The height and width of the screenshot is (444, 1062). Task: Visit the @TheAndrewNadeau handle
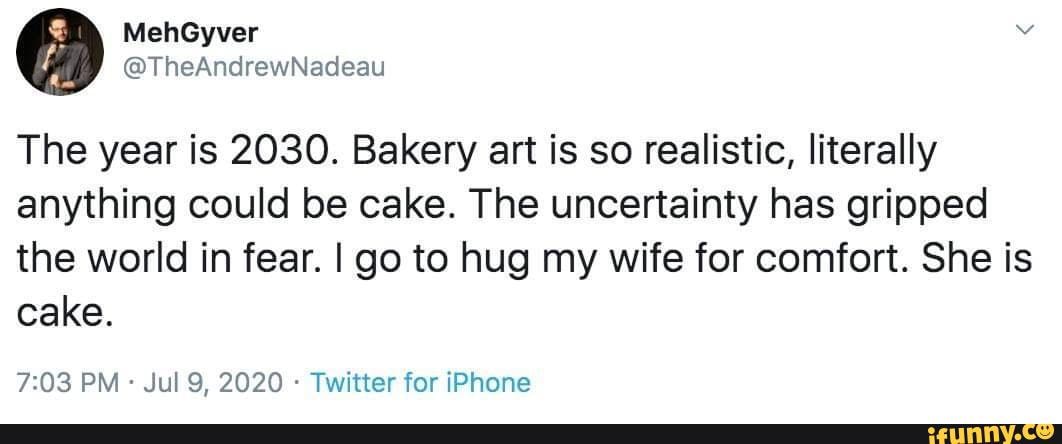(x=246, y=66)
